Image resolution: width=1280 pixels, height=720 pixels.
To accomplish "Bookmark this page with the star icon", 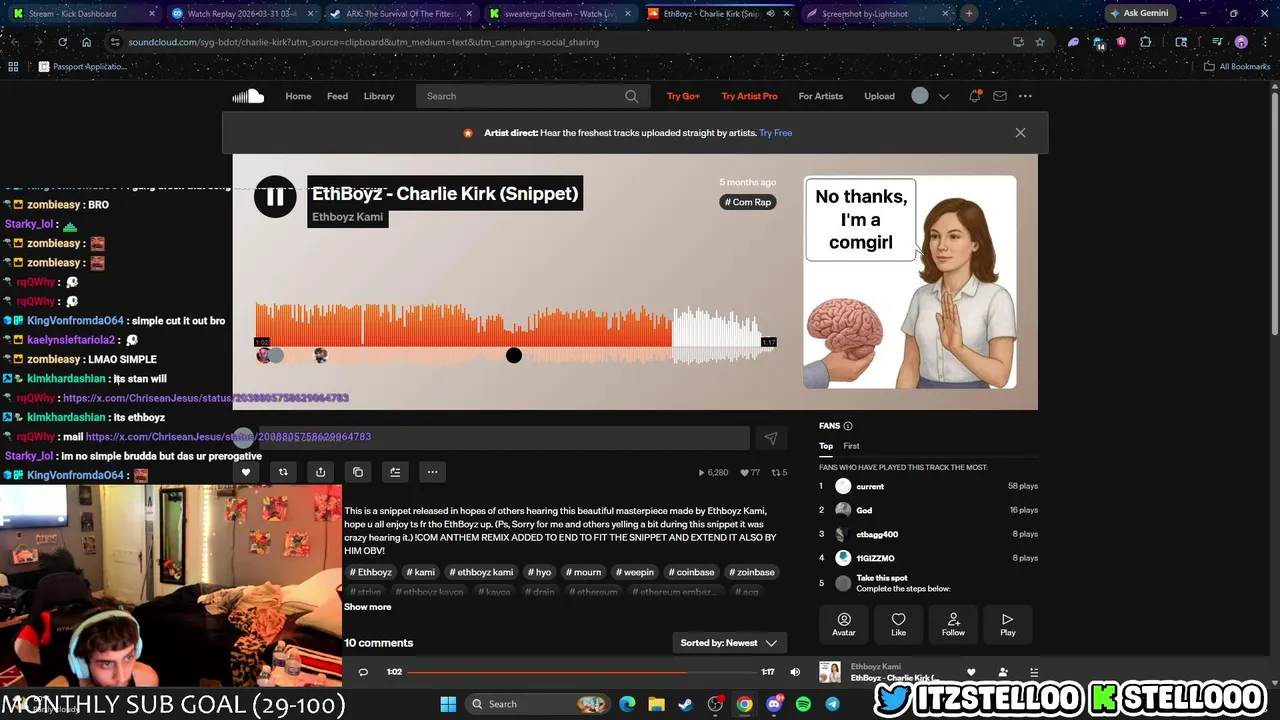I will 1040,42.
